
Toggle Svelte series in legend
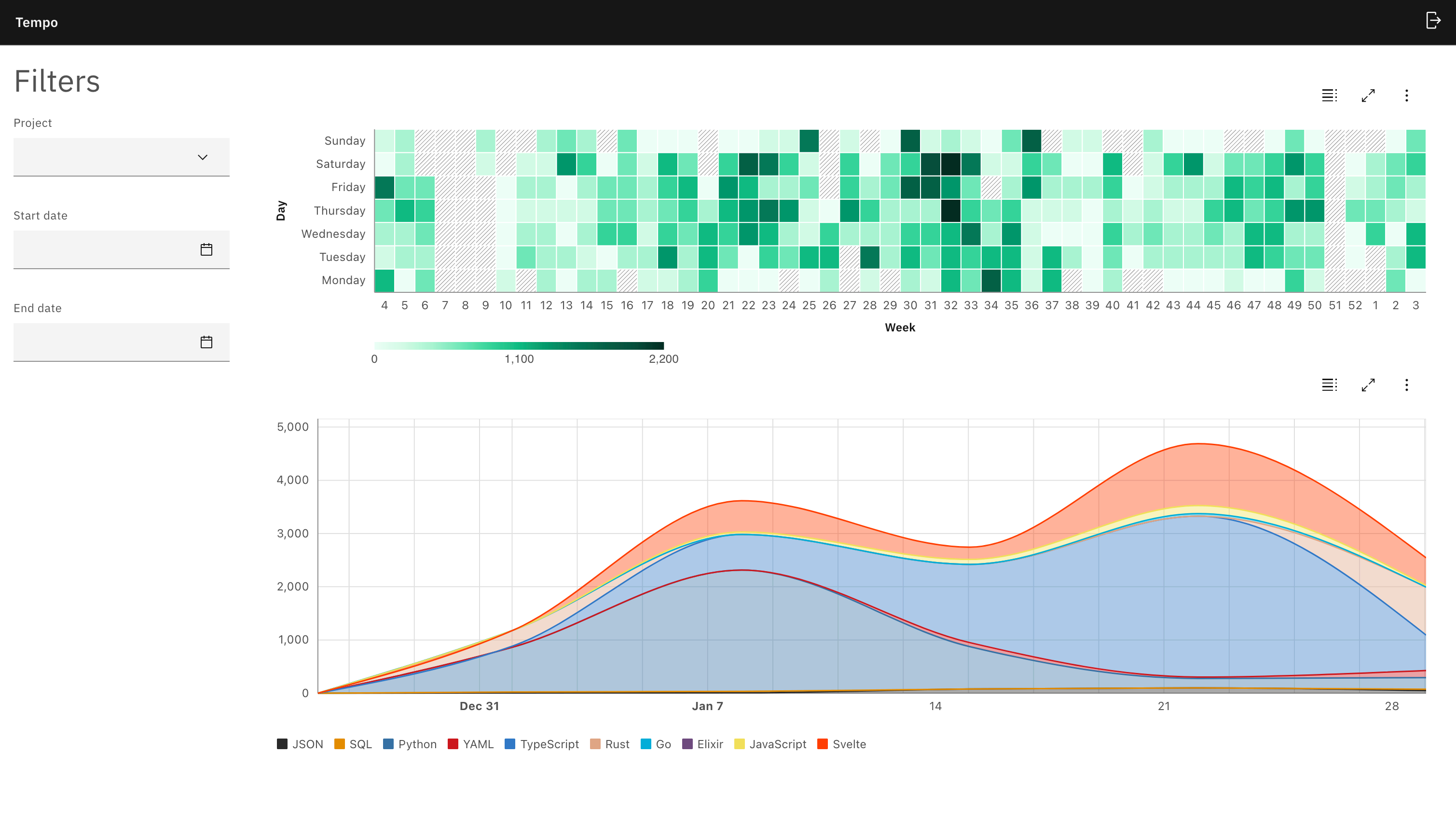(841, 744)
